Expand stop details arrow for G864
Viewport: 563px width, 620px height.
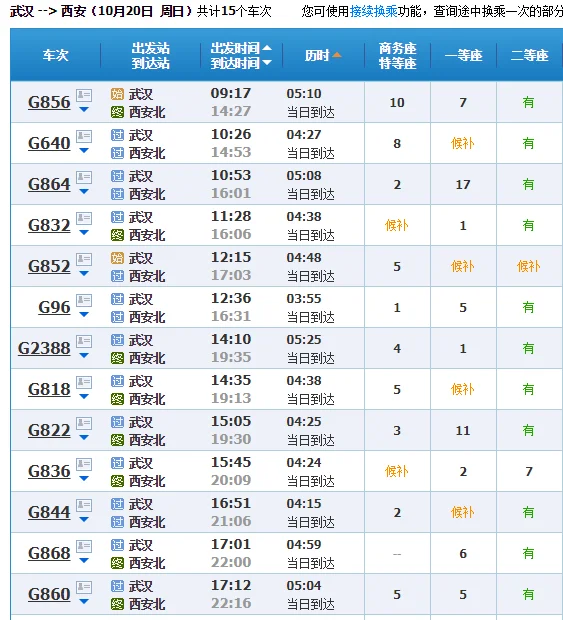coord(84,192)
